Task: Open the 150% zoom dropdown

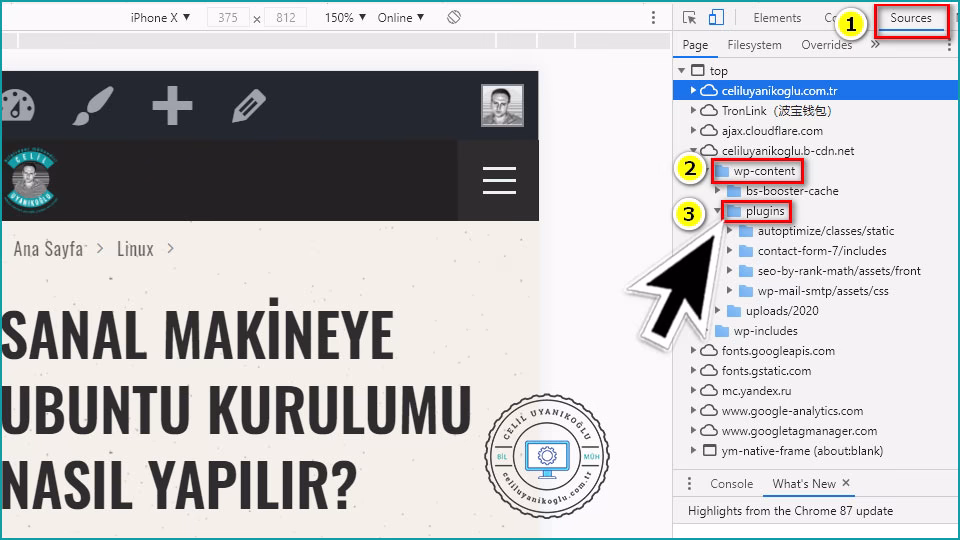Action: [x=345, y=18]
